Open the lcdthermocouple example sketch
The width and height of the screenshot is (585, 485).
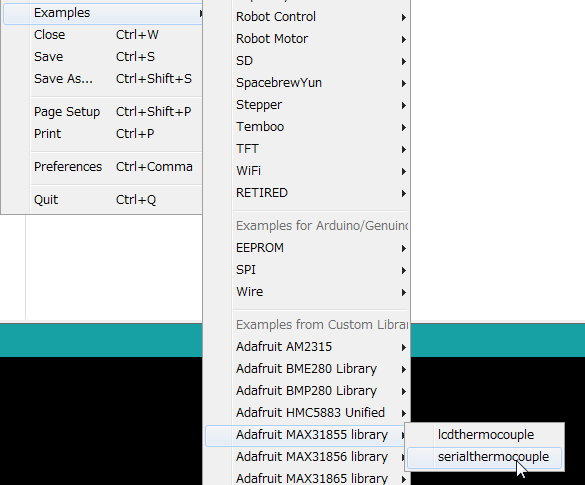click(x=485, y=435)
